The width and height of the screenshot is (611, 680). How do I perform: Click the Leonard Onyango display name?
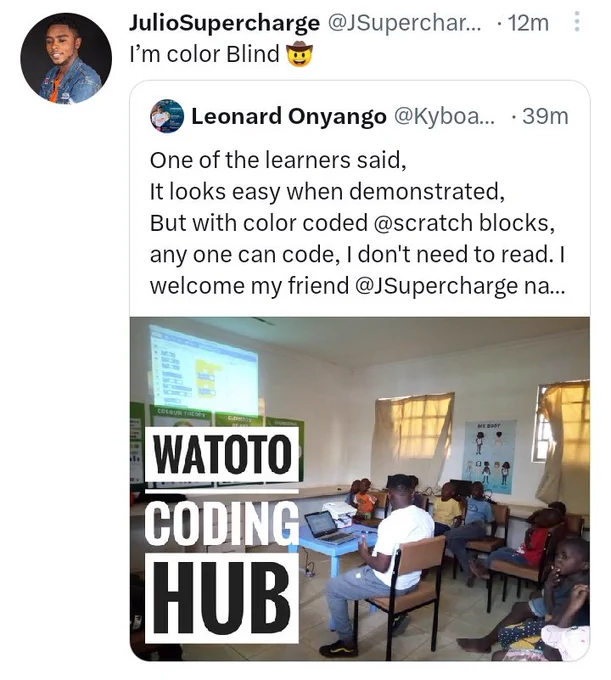pyautogui.click(x=289, y=116)
